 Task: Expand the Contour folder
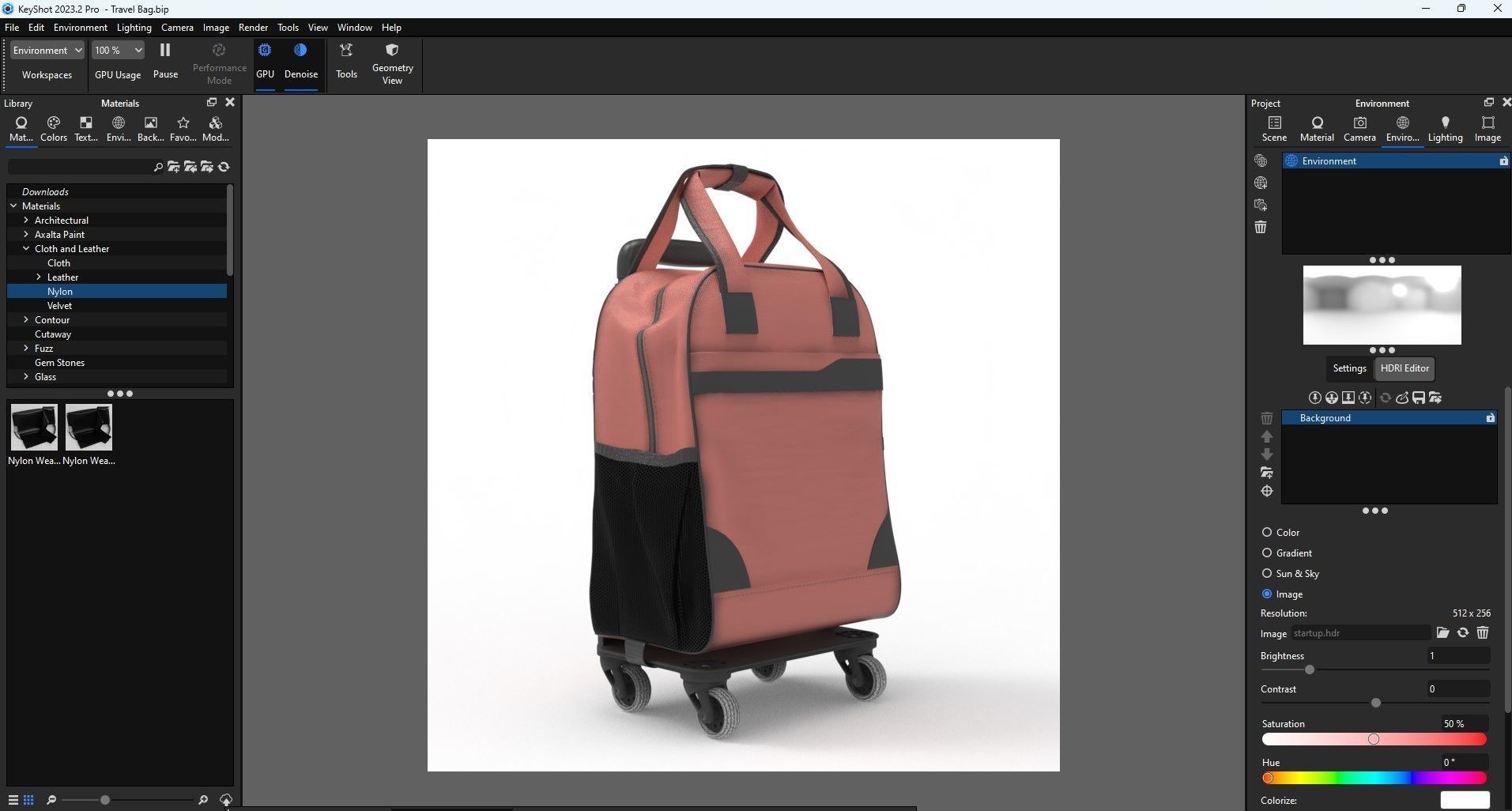tap(26, 319)
